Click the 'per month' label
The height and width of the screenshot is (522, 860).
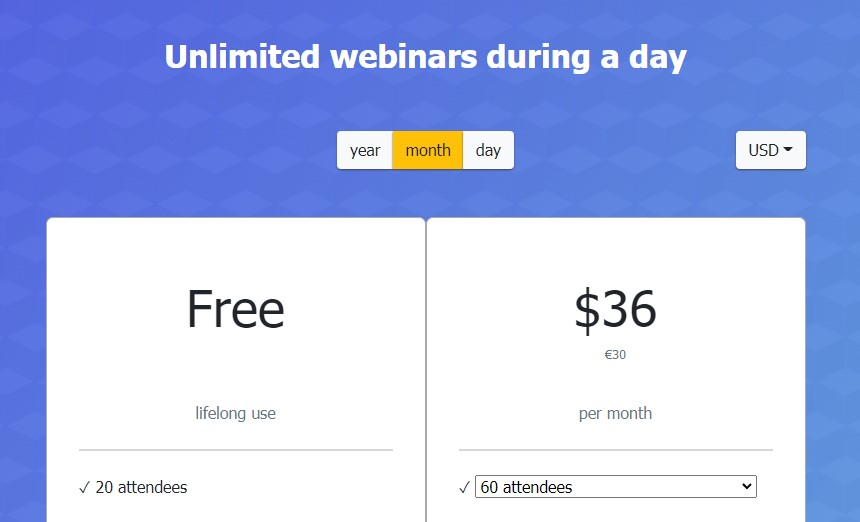tap(615, 413)
